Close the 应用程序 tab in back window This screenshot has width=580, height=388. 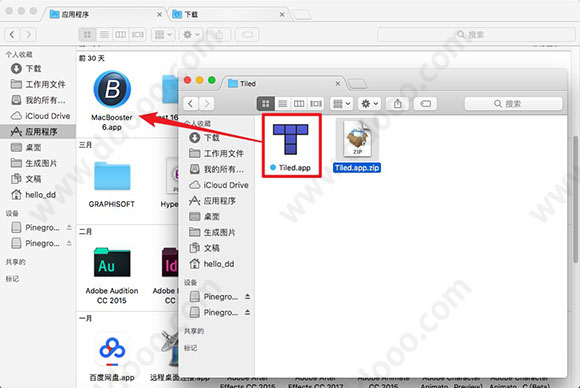159,14
